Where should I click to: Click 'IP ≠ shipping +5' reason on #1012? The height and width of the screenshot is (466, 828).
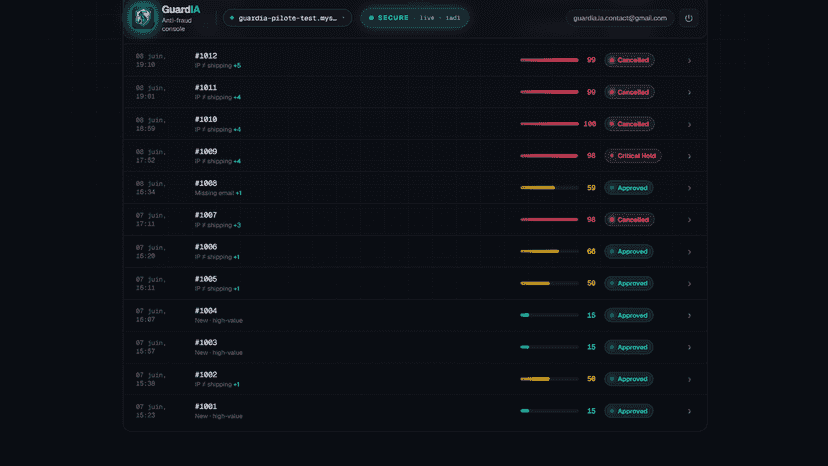pos(218,66)
